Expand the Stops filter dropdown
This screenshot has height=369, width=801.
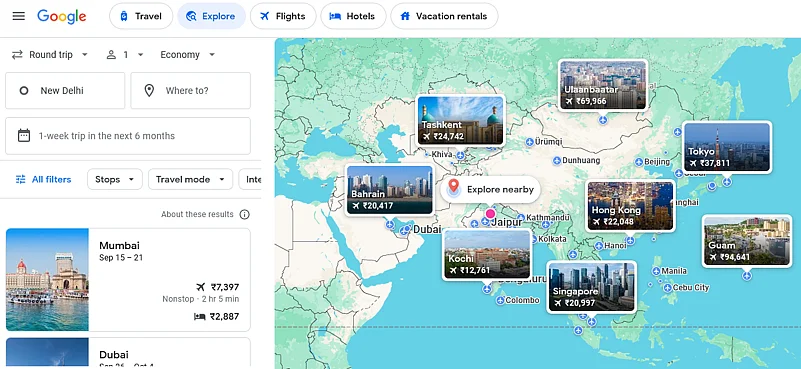114,179
